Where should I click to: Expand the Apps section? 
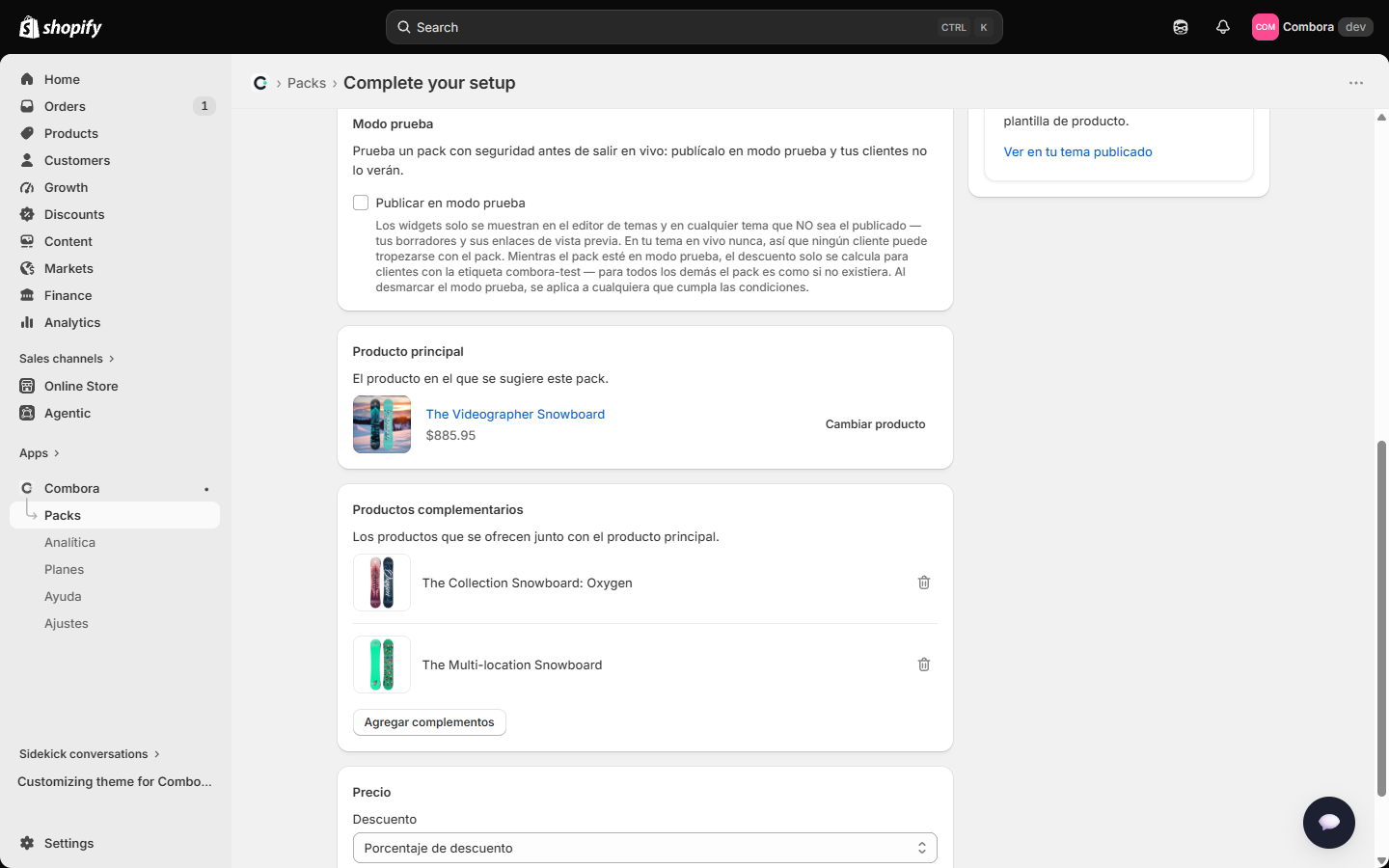coord(40,453)
